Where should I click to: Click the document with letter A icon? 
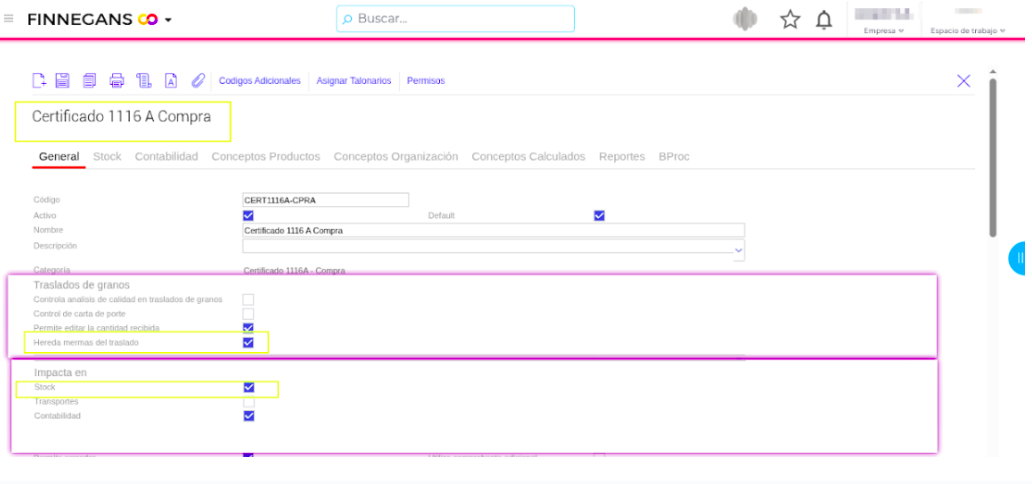tap(170, 80)
